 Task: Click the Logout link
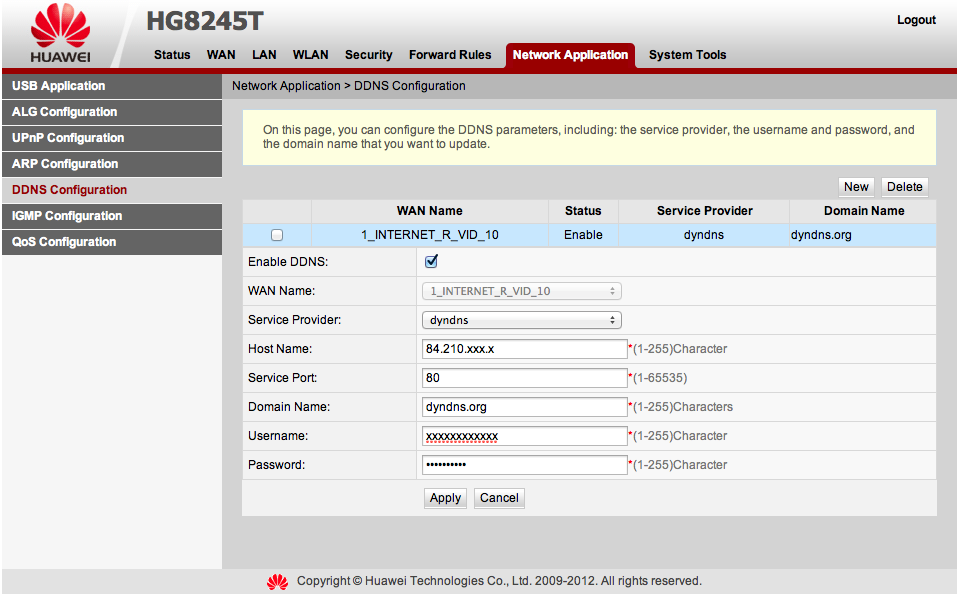point(916,20)
